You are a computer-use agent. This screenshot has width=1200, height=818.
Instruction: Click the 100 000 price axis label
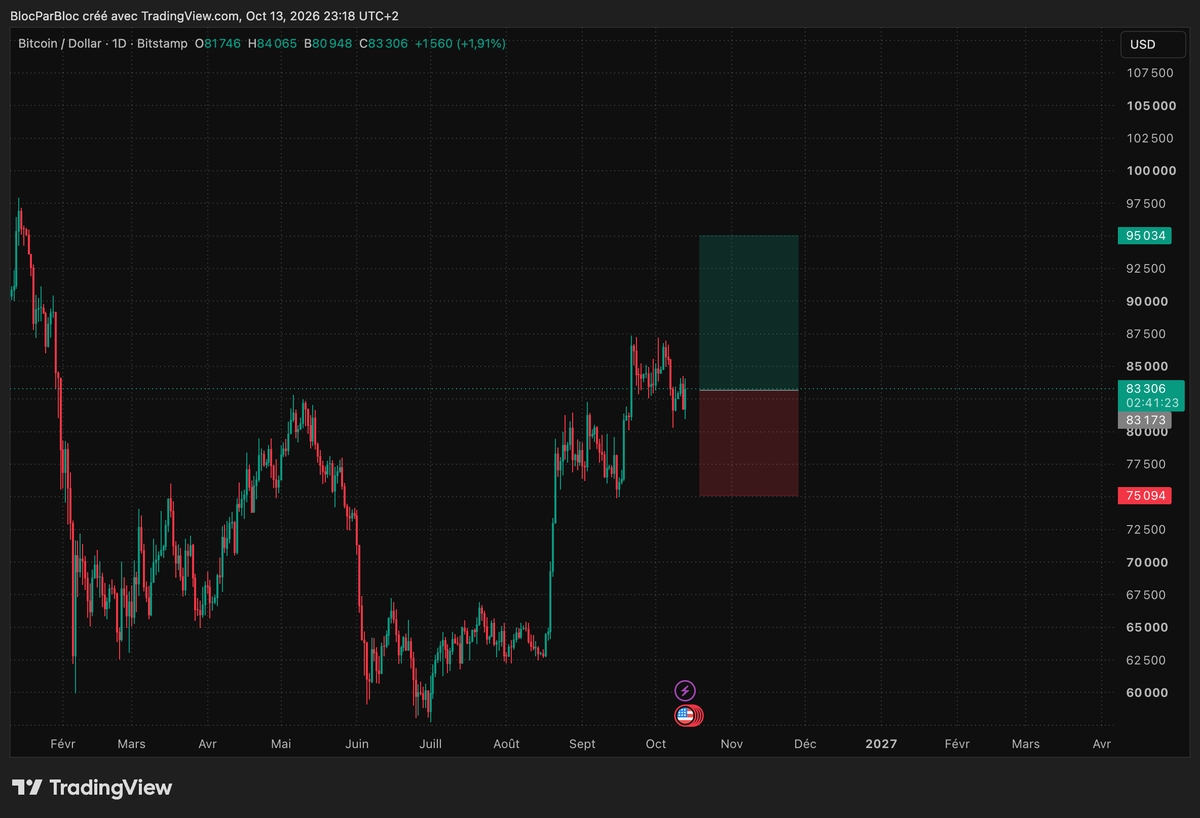1149,171
